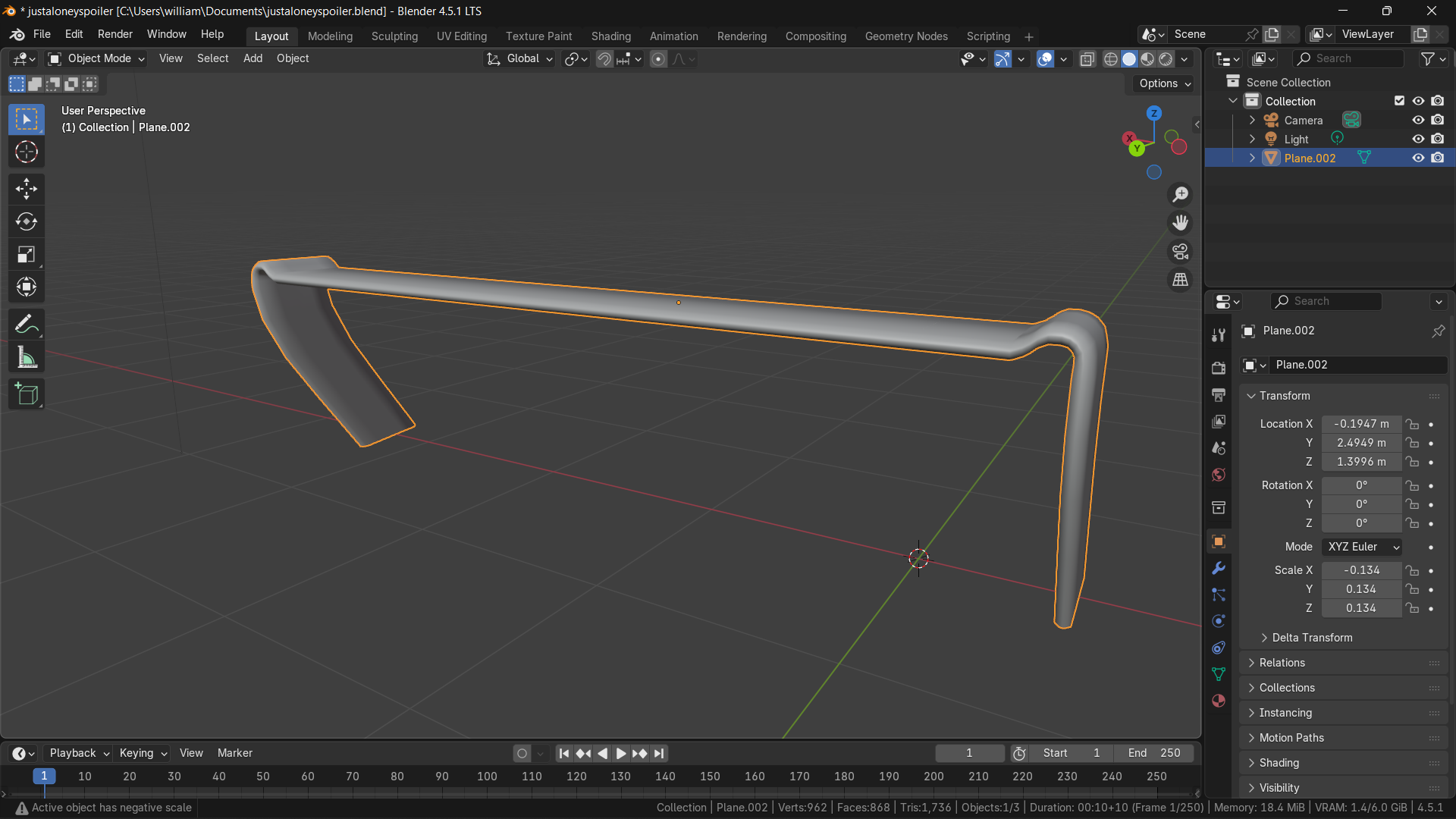Jump to the first frame
Viewport: 1456px width, 819px height.
563,754
